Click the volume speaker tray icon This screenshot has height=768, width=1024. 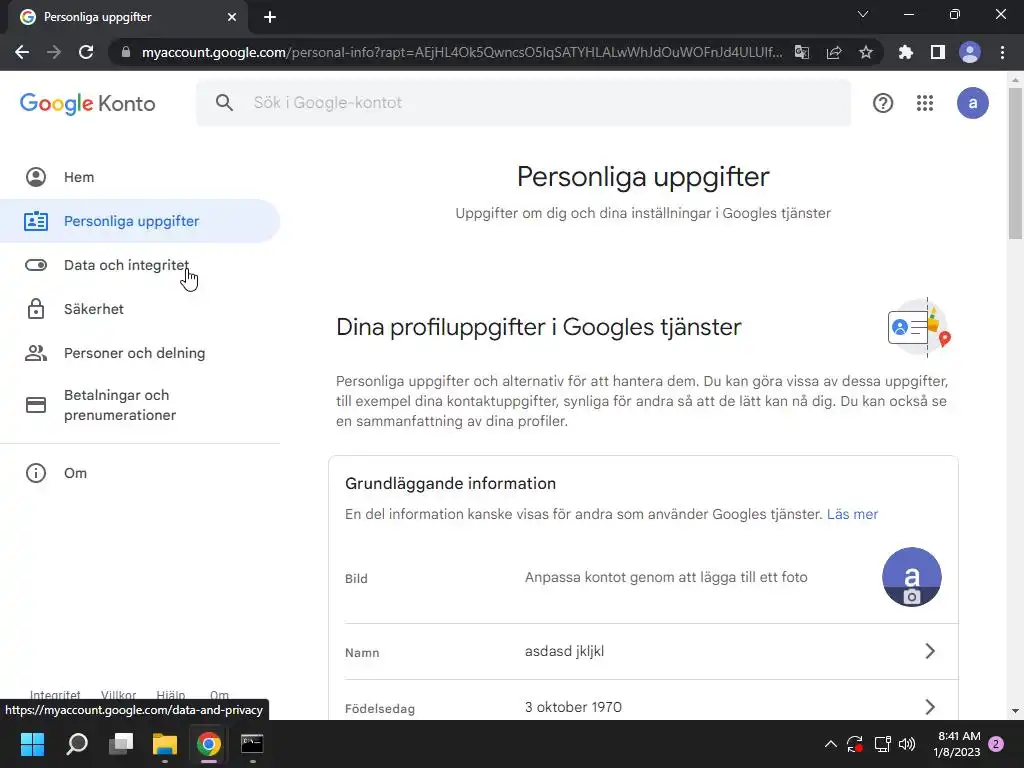click(x=907, y=744)
